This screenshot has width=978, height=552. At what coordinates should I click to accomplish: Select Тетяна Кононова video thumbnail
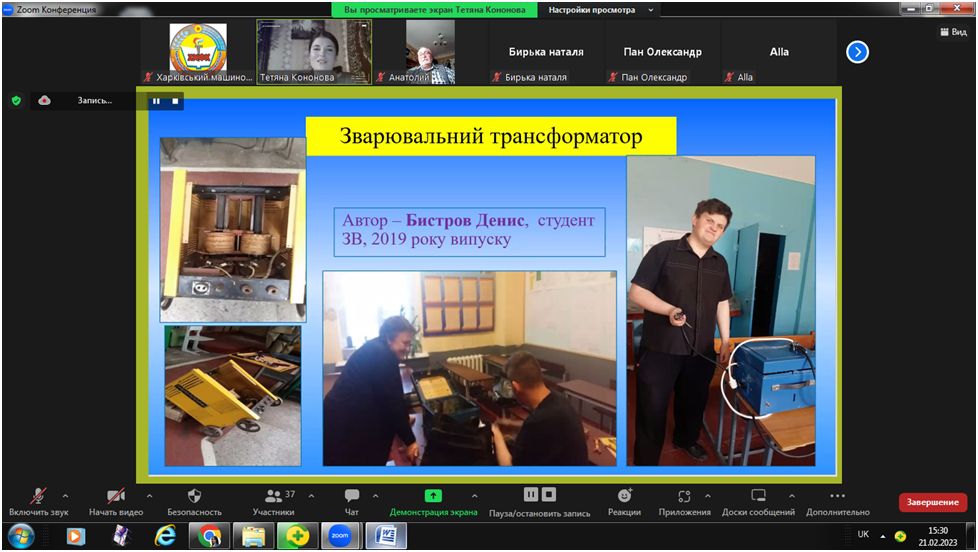[314, 52]
